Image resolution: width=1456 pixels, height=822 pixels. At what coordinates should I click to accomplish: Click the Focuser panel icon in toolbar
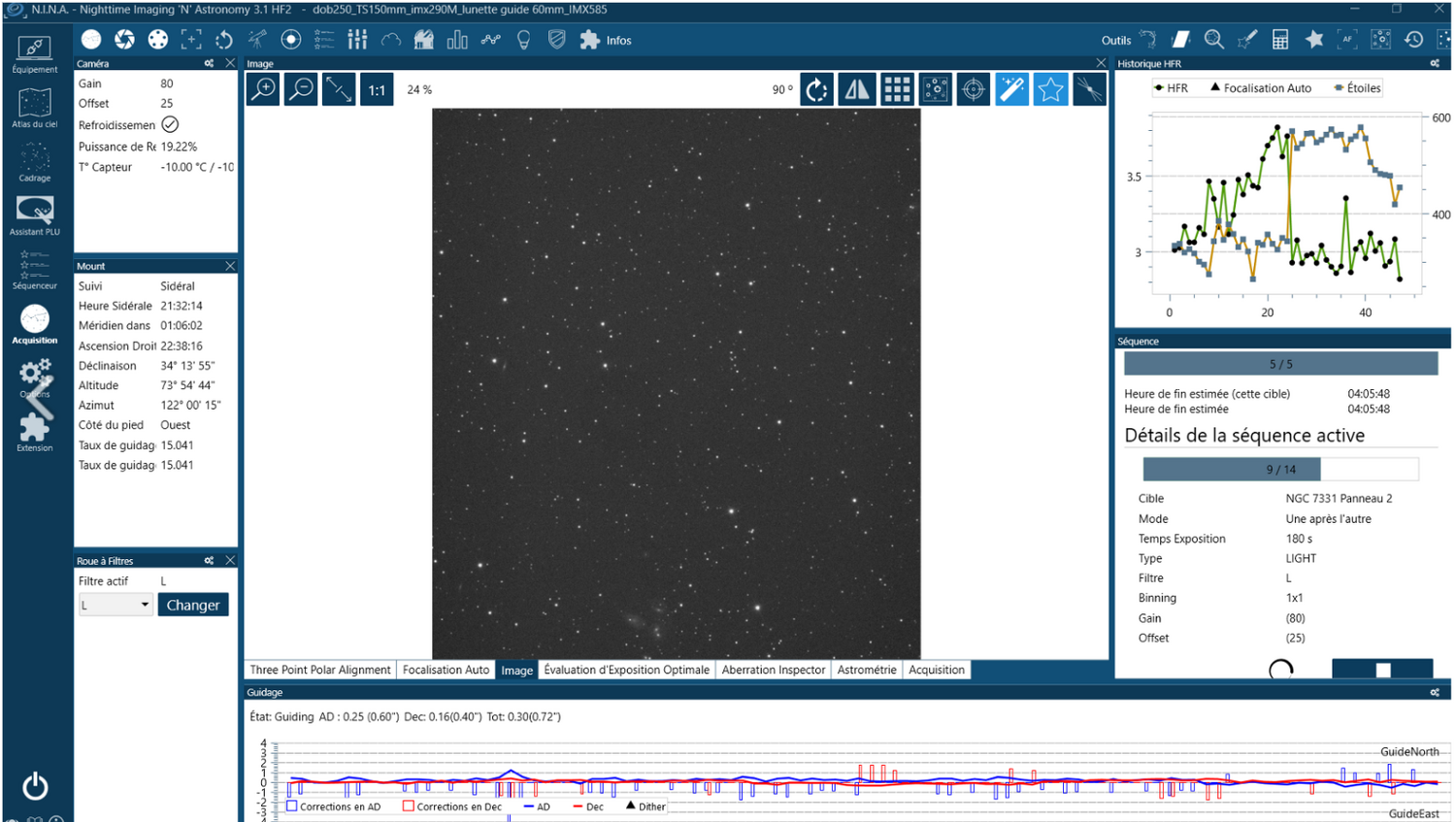(191, 40)
